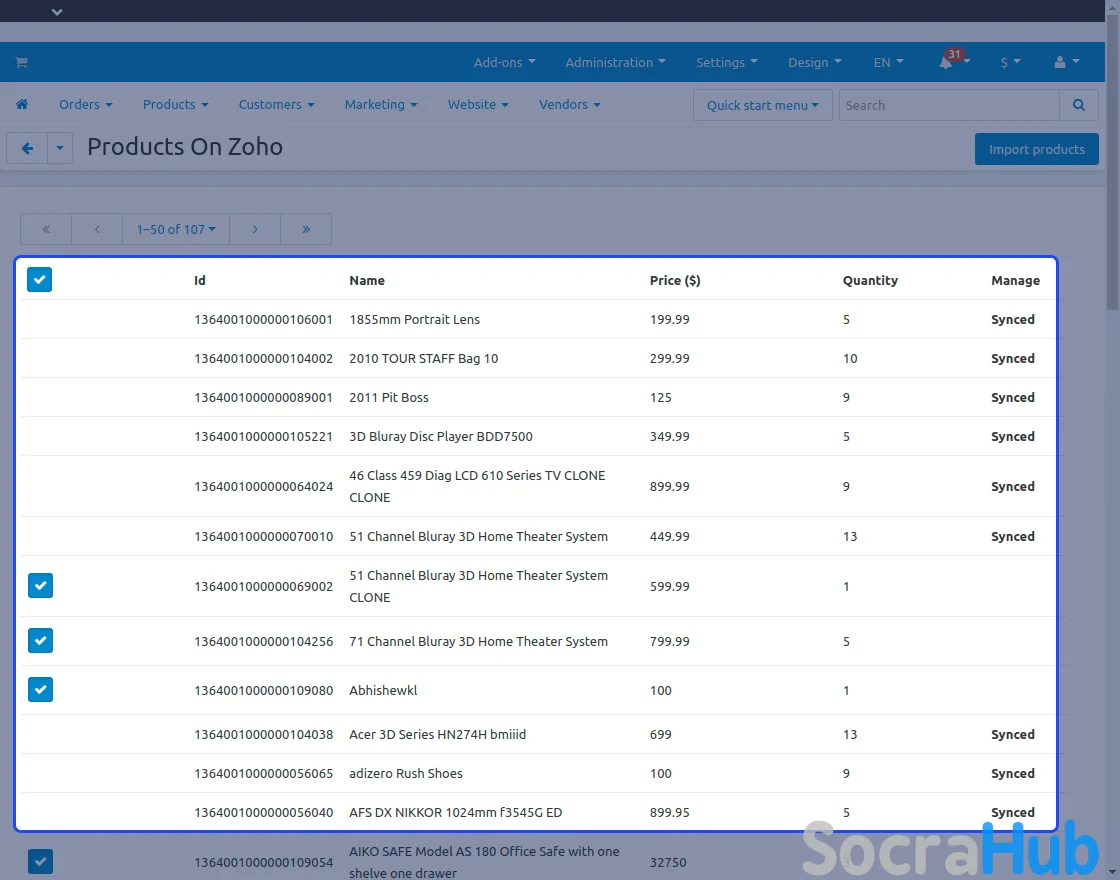Image resolution: width=1120 pixels, height=880 pixels.
Task: Click the home icon
Action: 21,104
